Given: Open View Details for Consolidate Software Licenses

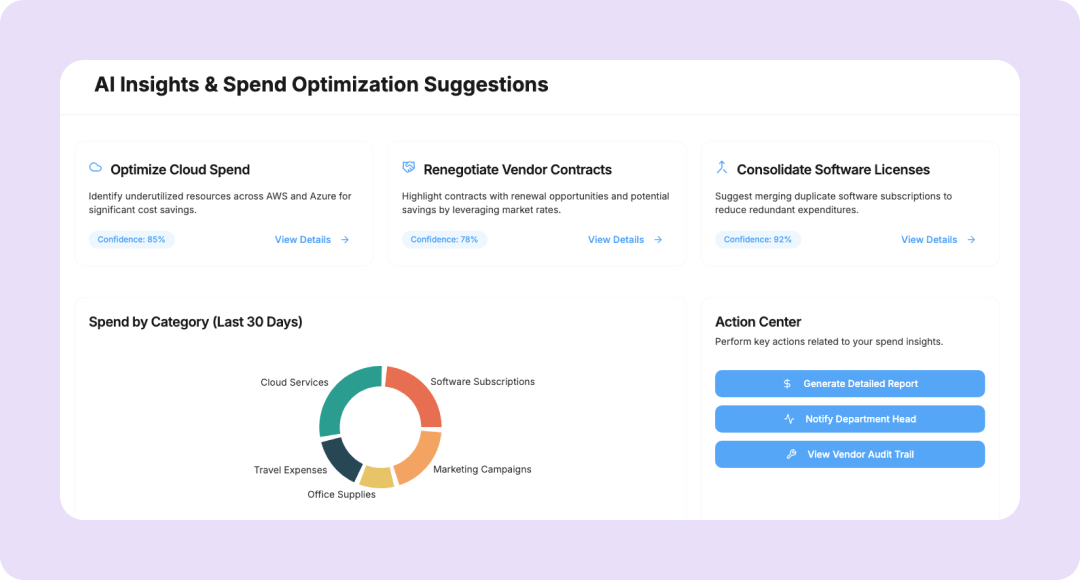Looking at the screenshot, I should 929,240.
